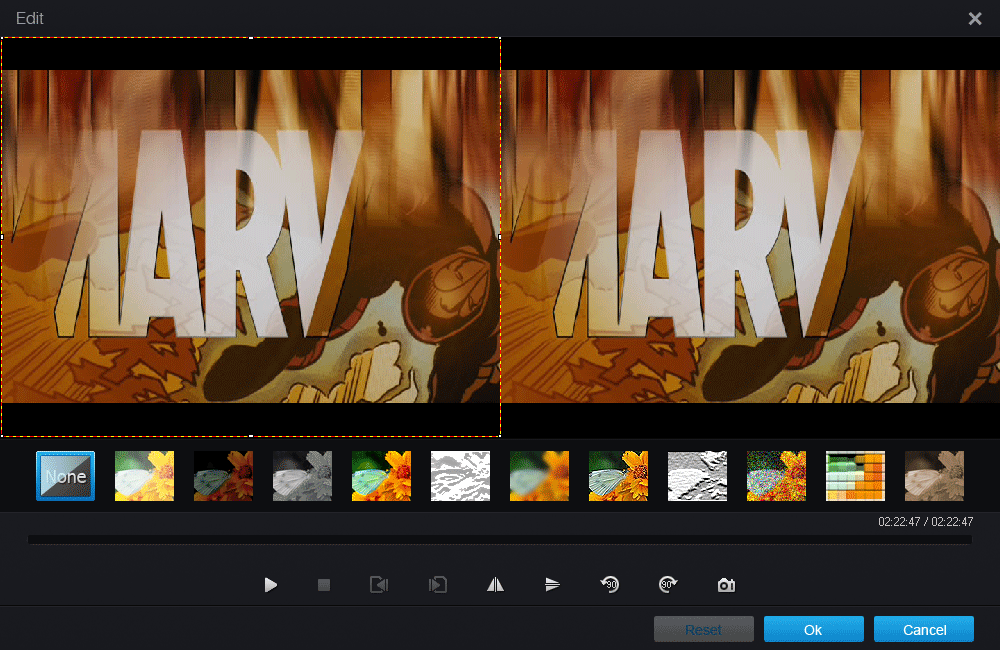Viewport: 1000px width, 650px height.
Task: Flip video vertically
Action: 552,585
